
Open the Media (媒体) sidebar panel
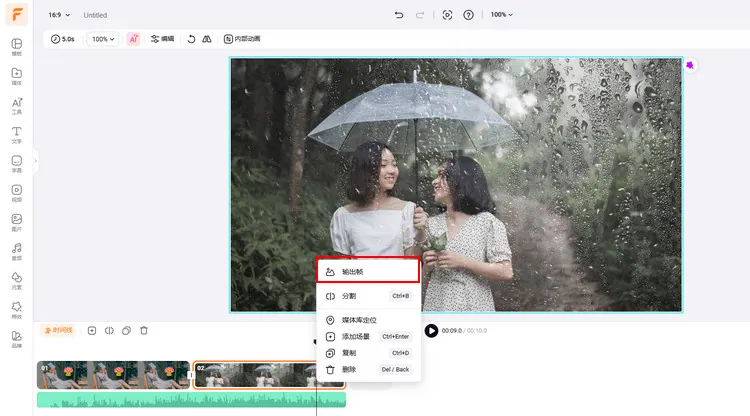(16, 76)
